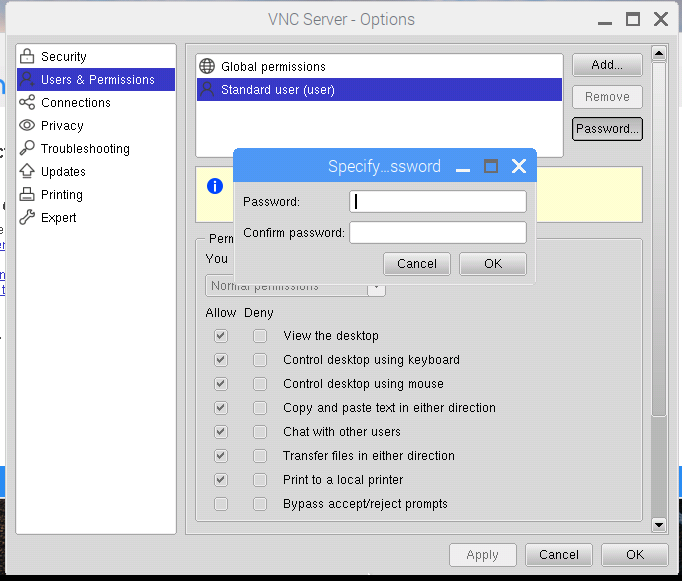This screenshot has height=581, width=682.
Task: Click the Expert wrench icon
Action: (27, 218)
